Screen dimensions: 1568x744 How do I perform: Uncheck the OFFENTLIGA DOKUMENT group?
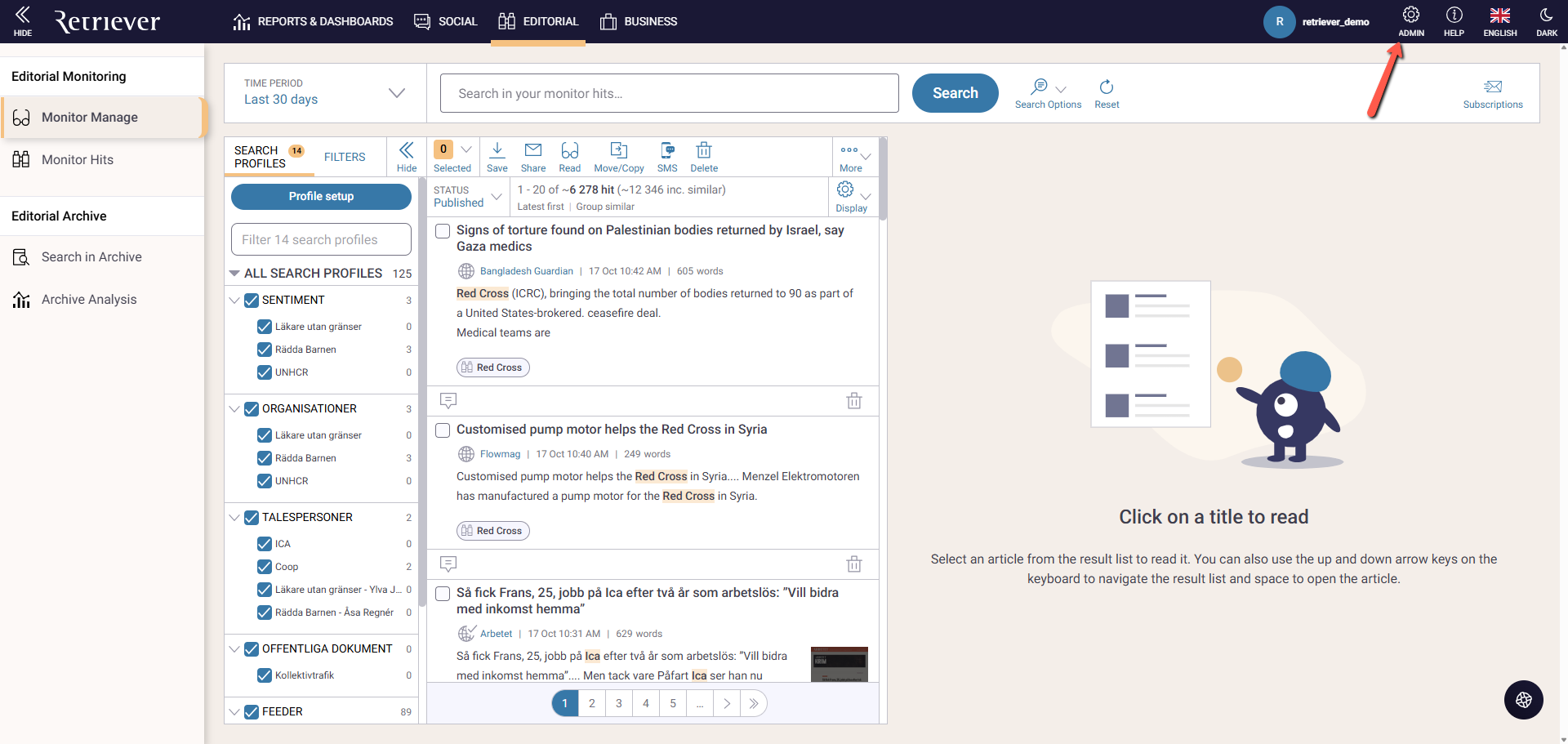pyautogui.click(x=252, y=649)
